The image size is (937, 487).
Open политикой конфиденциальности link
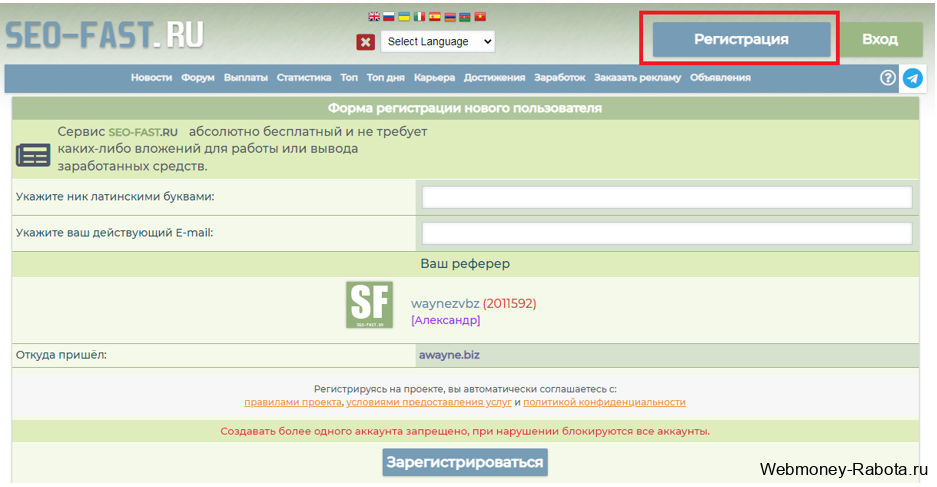(604, 402)
